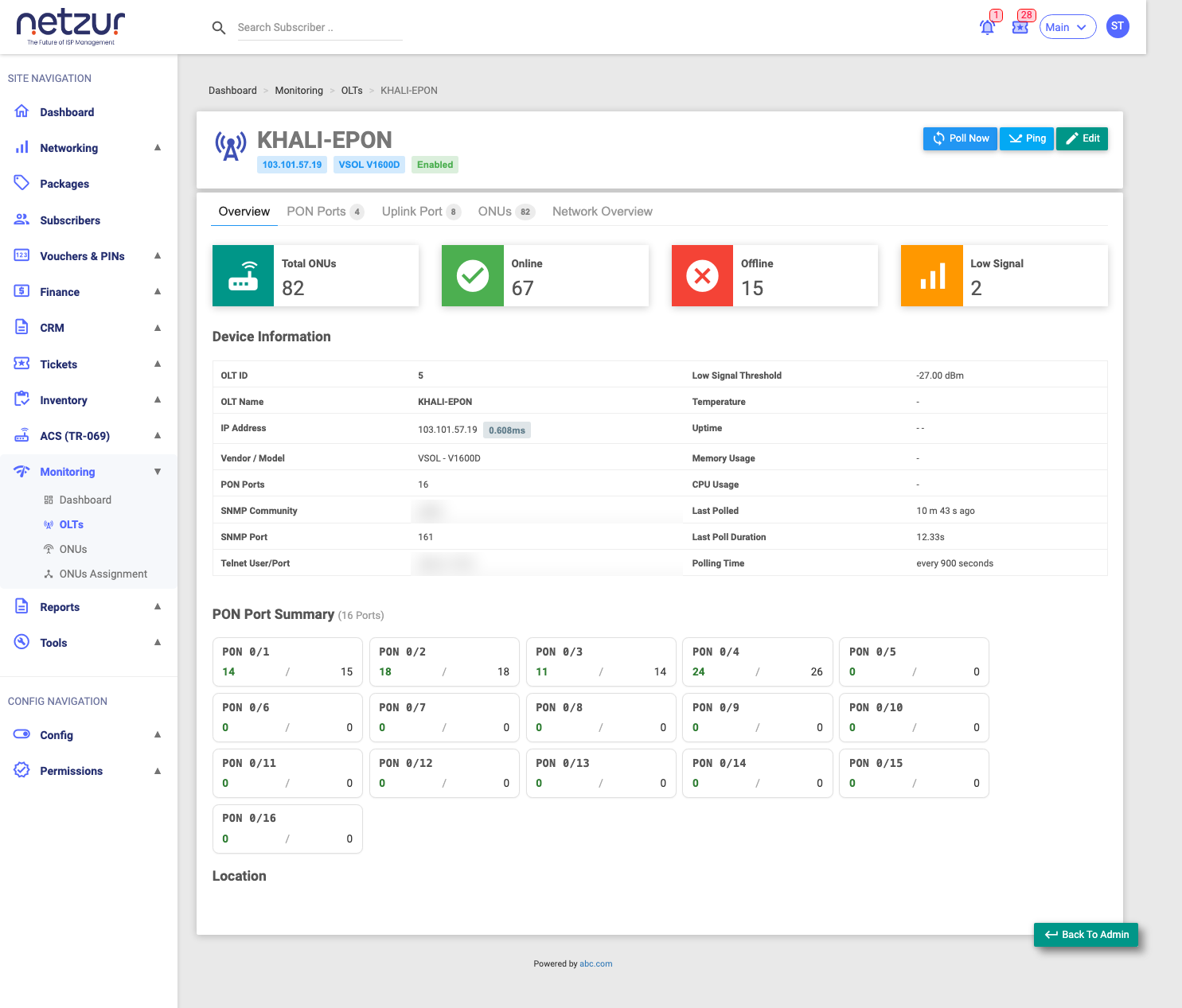Click the CRM document icon
Screen dimensions: 1182x1008
coord(22,327)
